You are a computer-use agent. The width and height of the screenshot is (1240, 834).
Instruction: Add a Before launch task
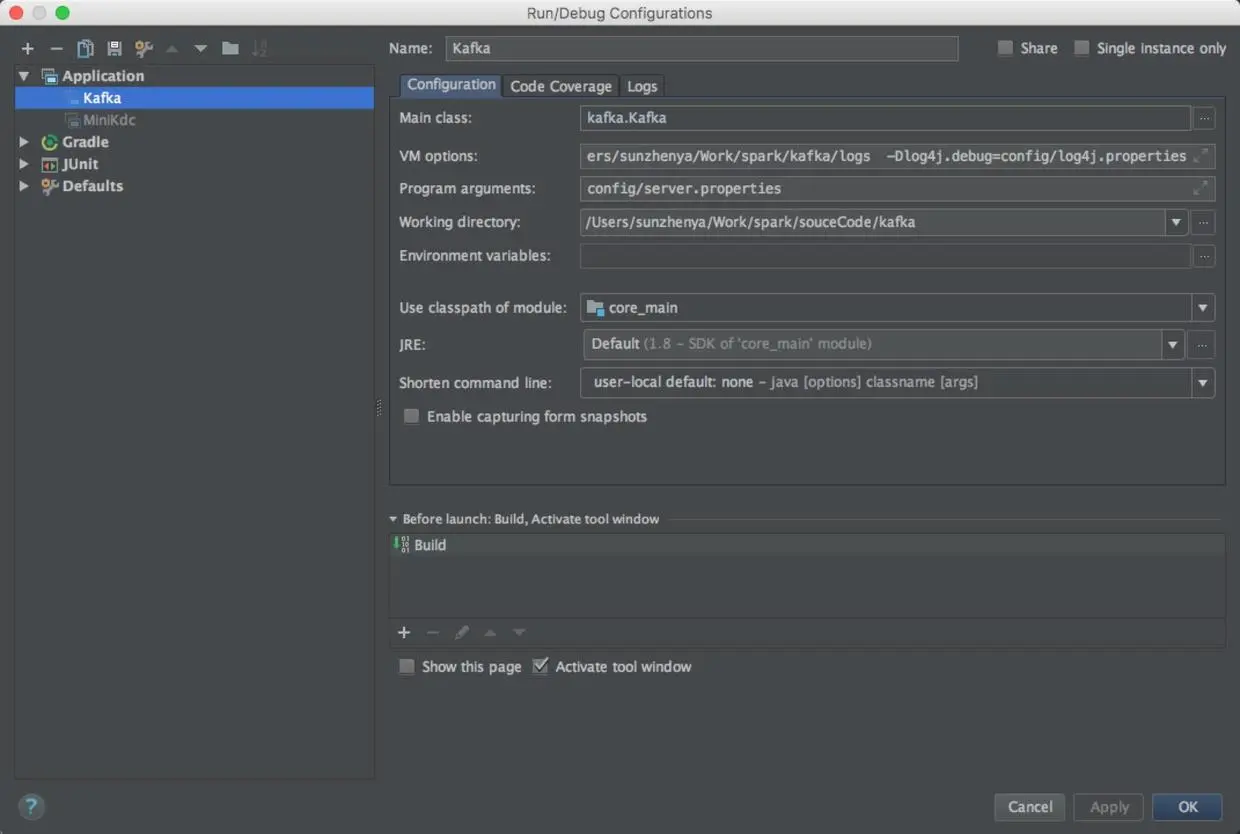[404, 632]
